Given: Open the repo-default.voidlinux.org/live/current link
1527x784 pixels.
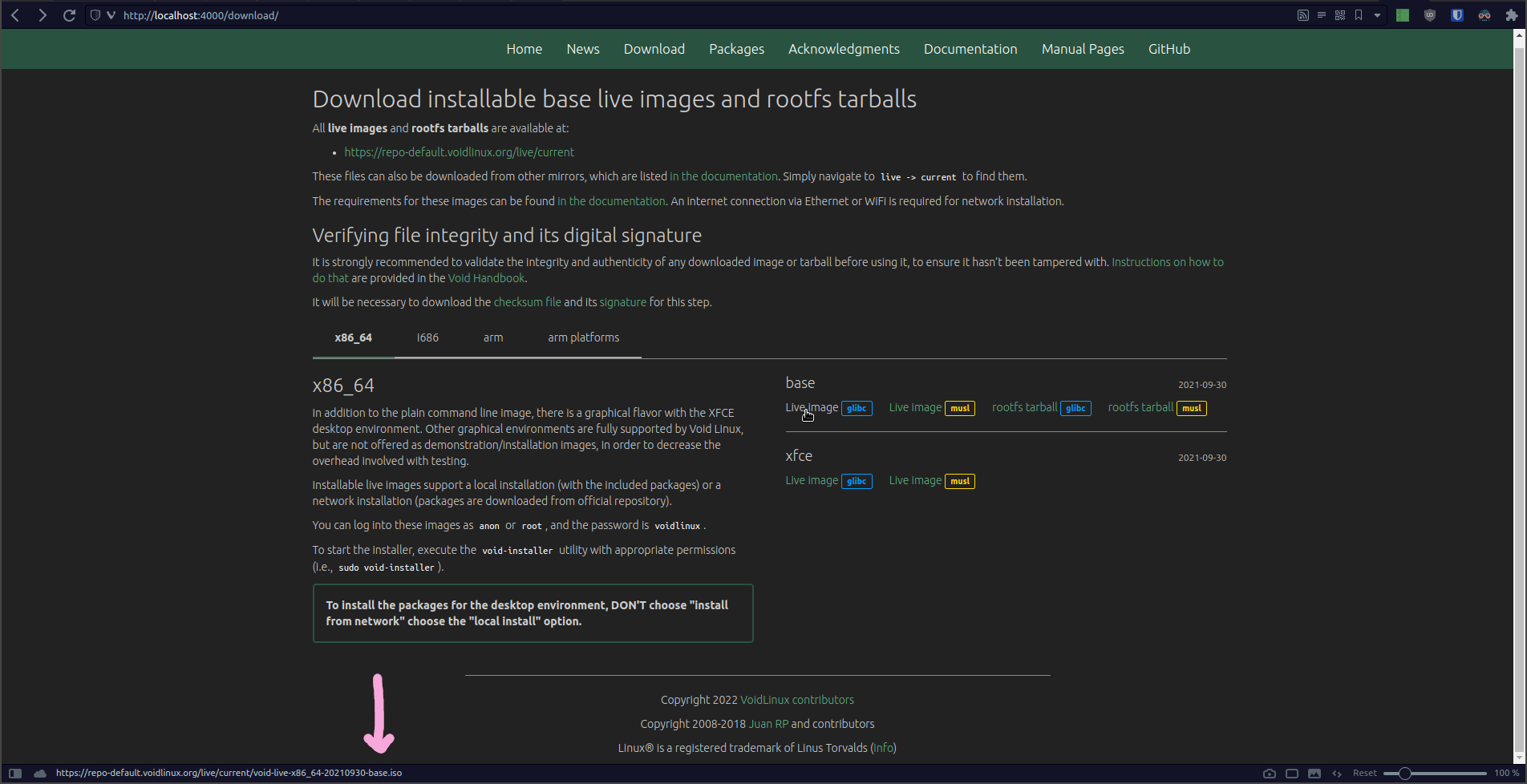Looking at the screenshot, I should (460, 152).
